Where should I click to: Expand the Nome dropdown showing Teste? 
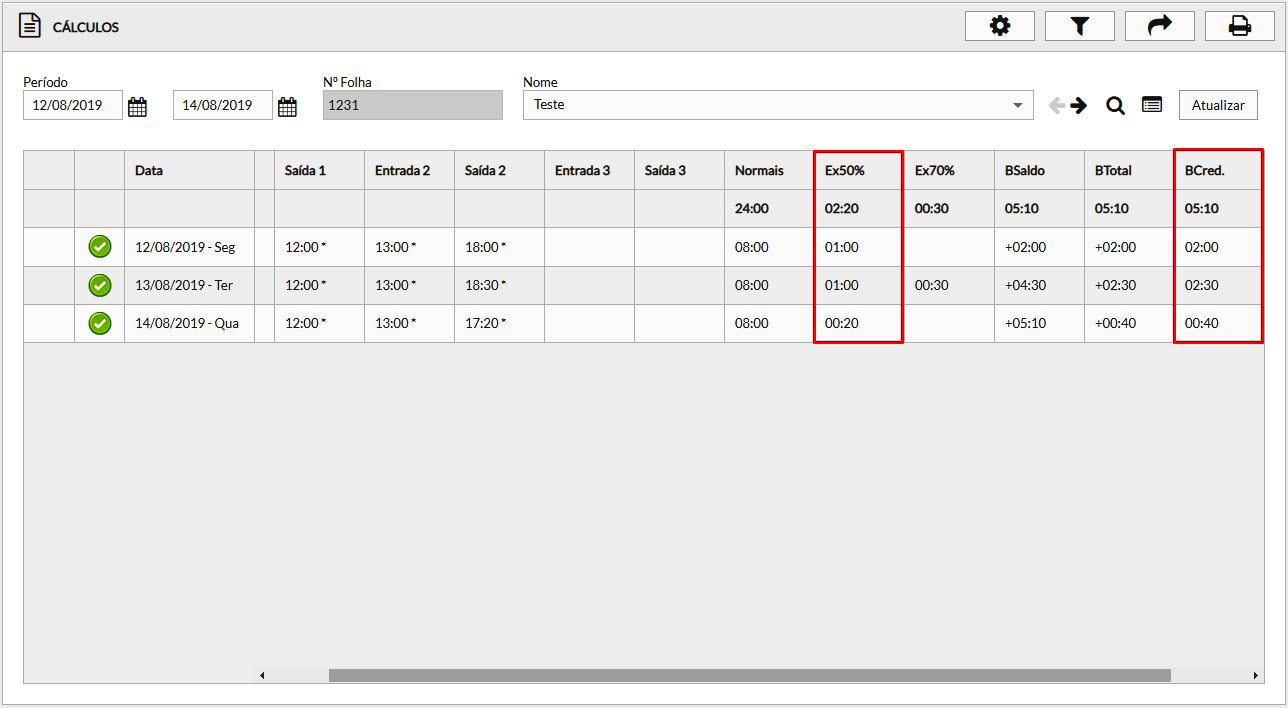(1017, 105)
